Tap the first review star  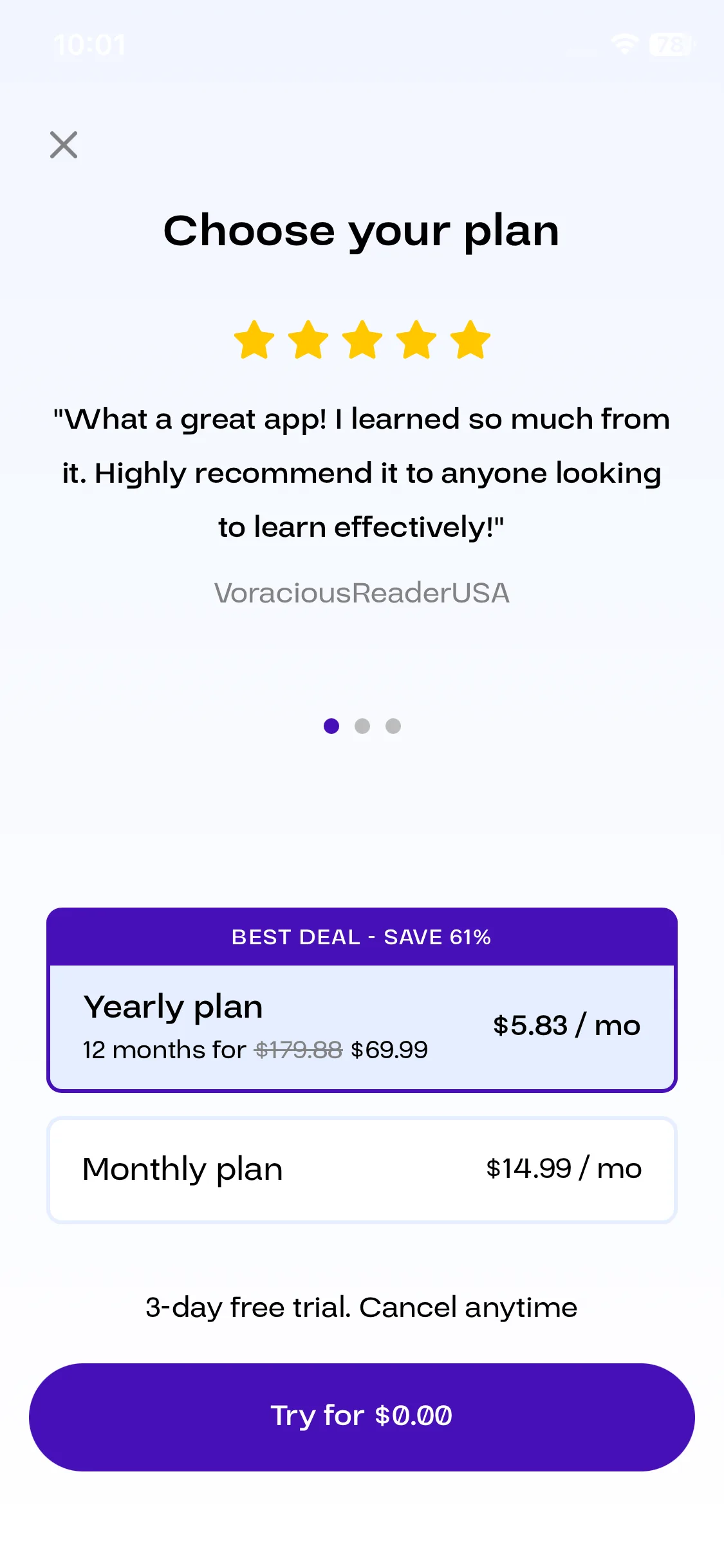pyautogui.click(x=254, y=339)
